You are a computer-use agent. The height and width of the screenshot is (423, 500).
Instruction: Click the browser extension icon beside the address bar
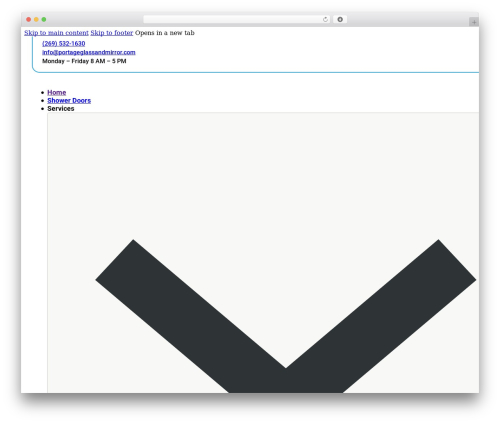coord(340,19)
